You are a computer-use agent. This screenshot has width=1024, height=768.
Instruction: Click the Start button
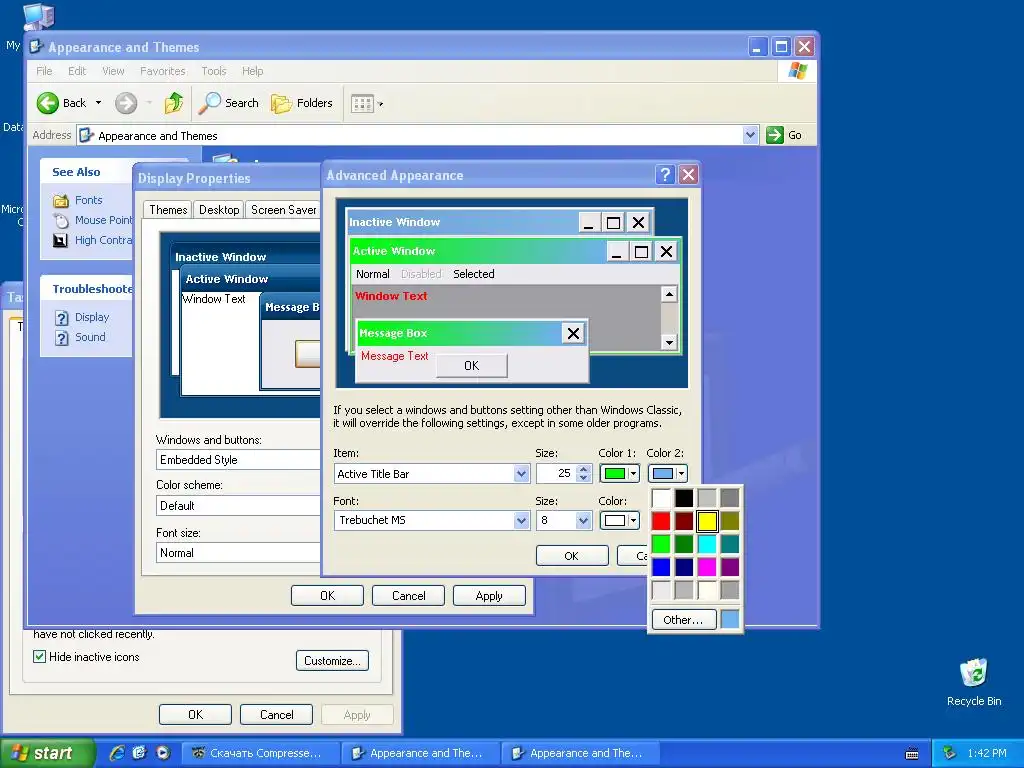coord(47,753)
